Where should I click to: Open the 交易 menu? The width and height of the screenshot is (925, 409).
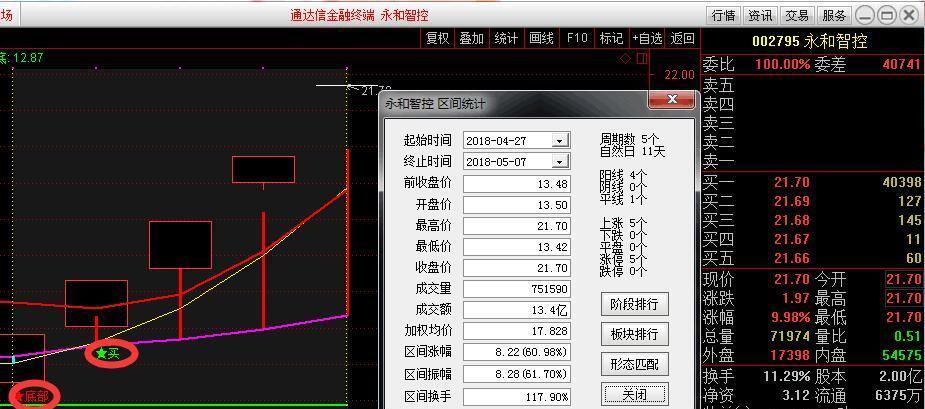796,15
